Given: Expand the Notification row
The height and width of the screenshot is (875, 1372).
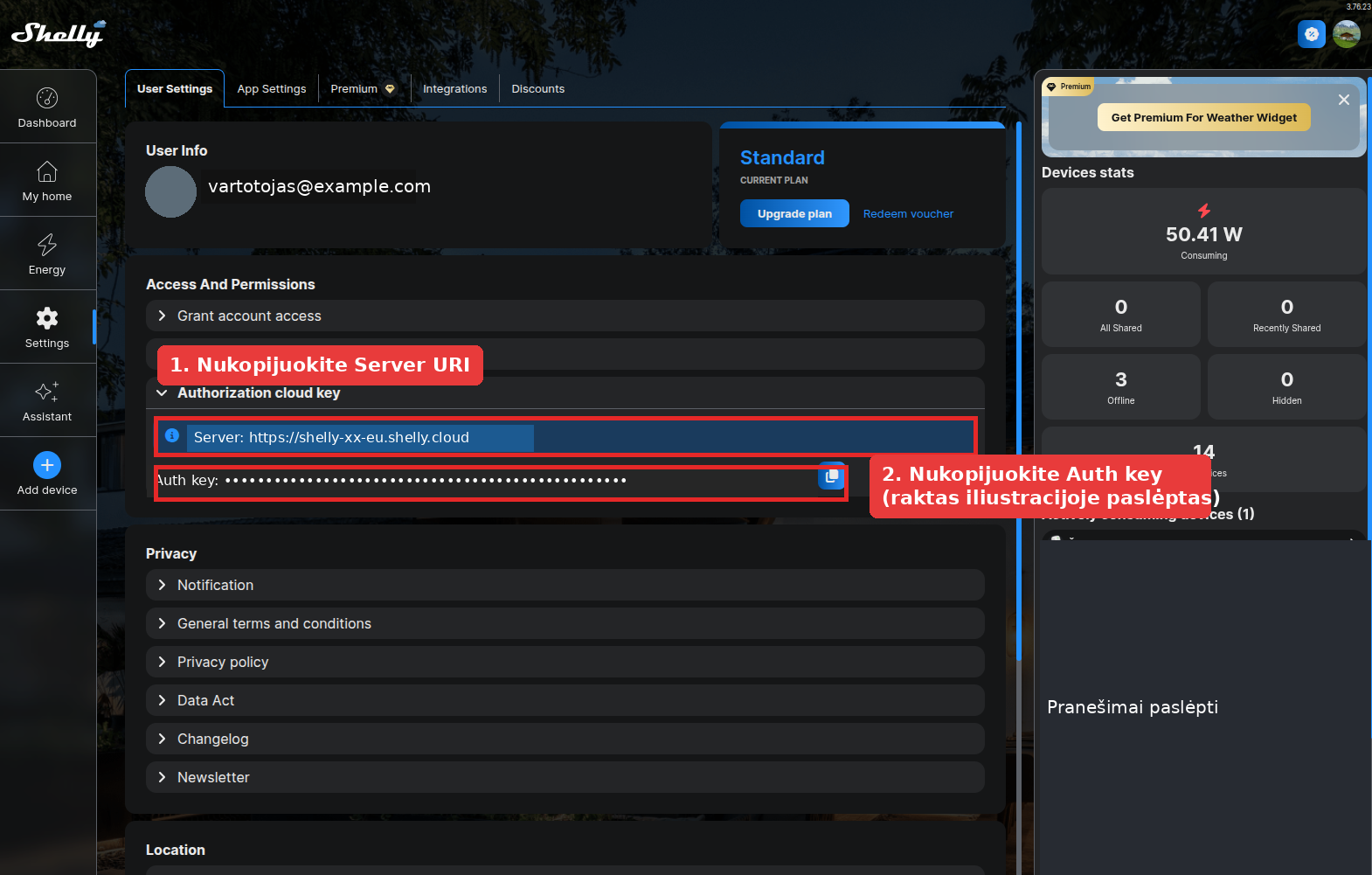Looking at the screenshot, I should (565, 585).
